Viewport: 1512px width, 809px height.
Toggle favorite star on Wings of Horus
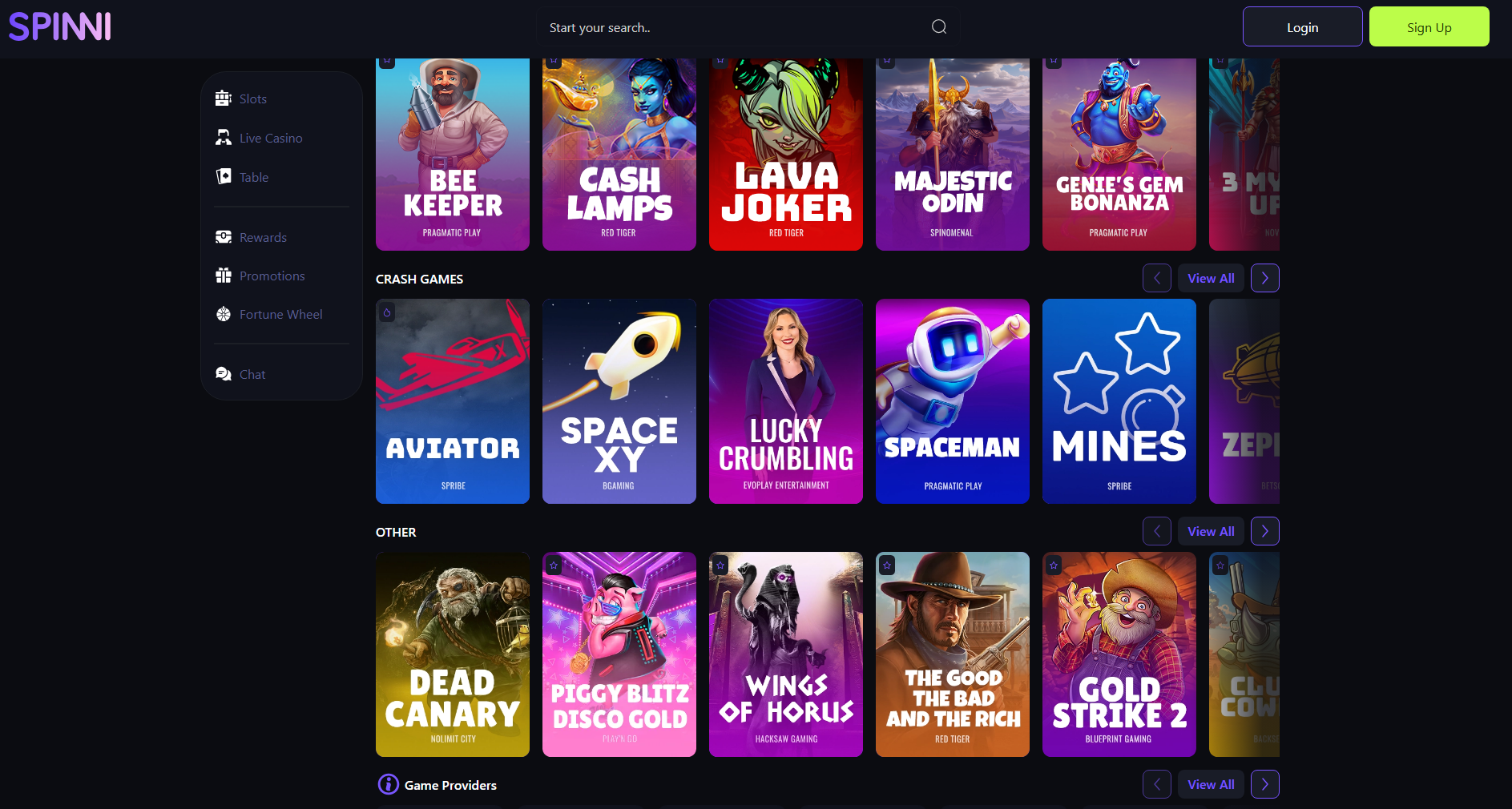click(x=720, y=565)
